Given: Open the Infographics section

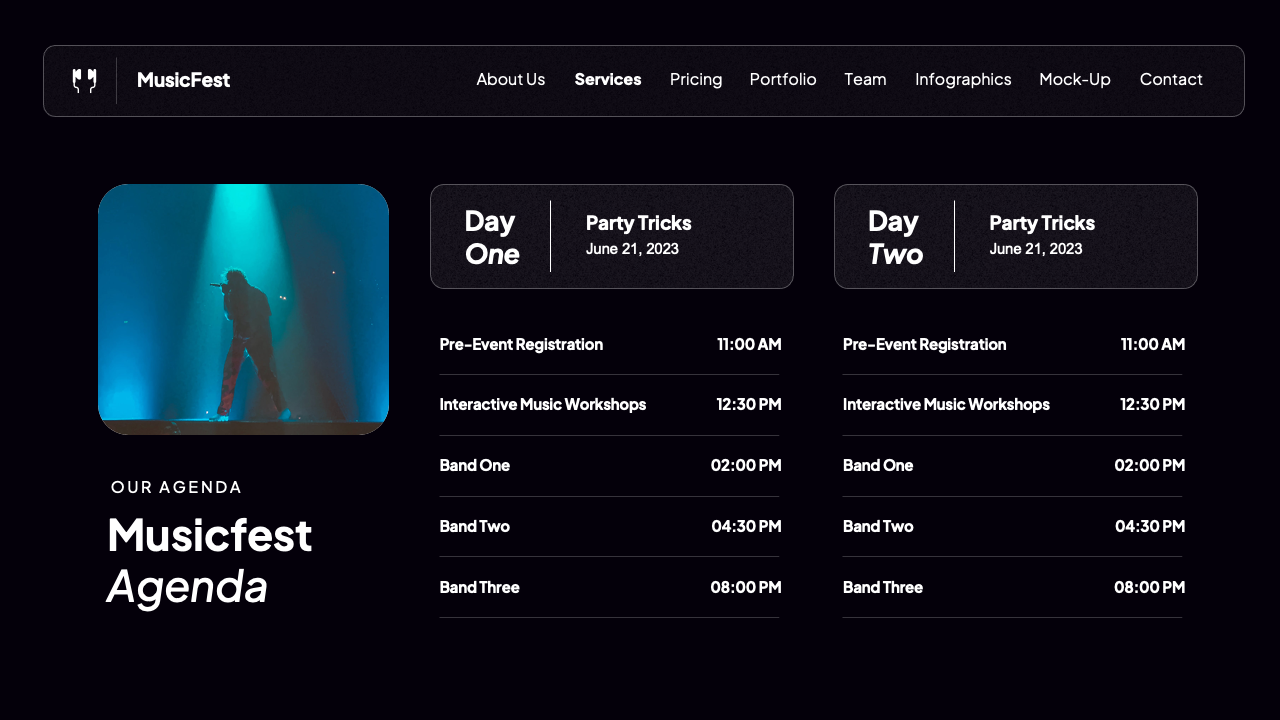Looking at the screenshot, I should point(963,79).
